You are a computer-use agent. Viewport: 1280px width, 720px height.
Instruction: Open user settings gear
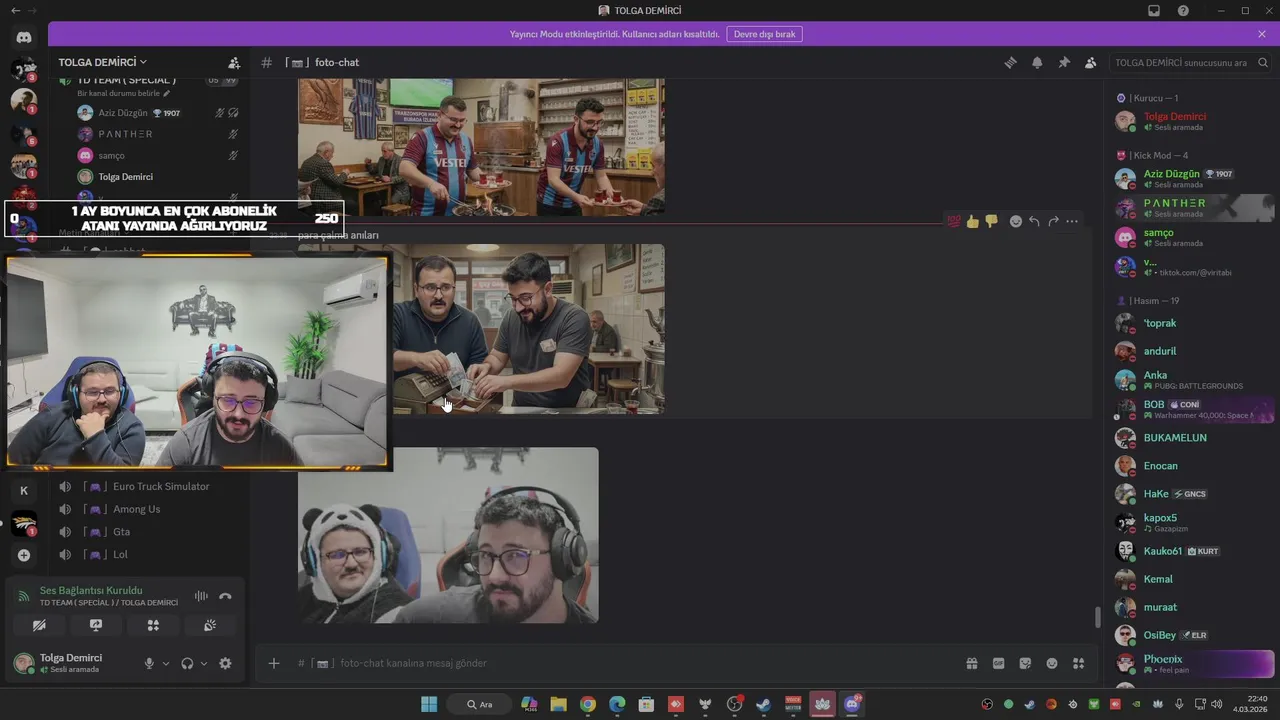pyautogui.click(x=225, y=663)
